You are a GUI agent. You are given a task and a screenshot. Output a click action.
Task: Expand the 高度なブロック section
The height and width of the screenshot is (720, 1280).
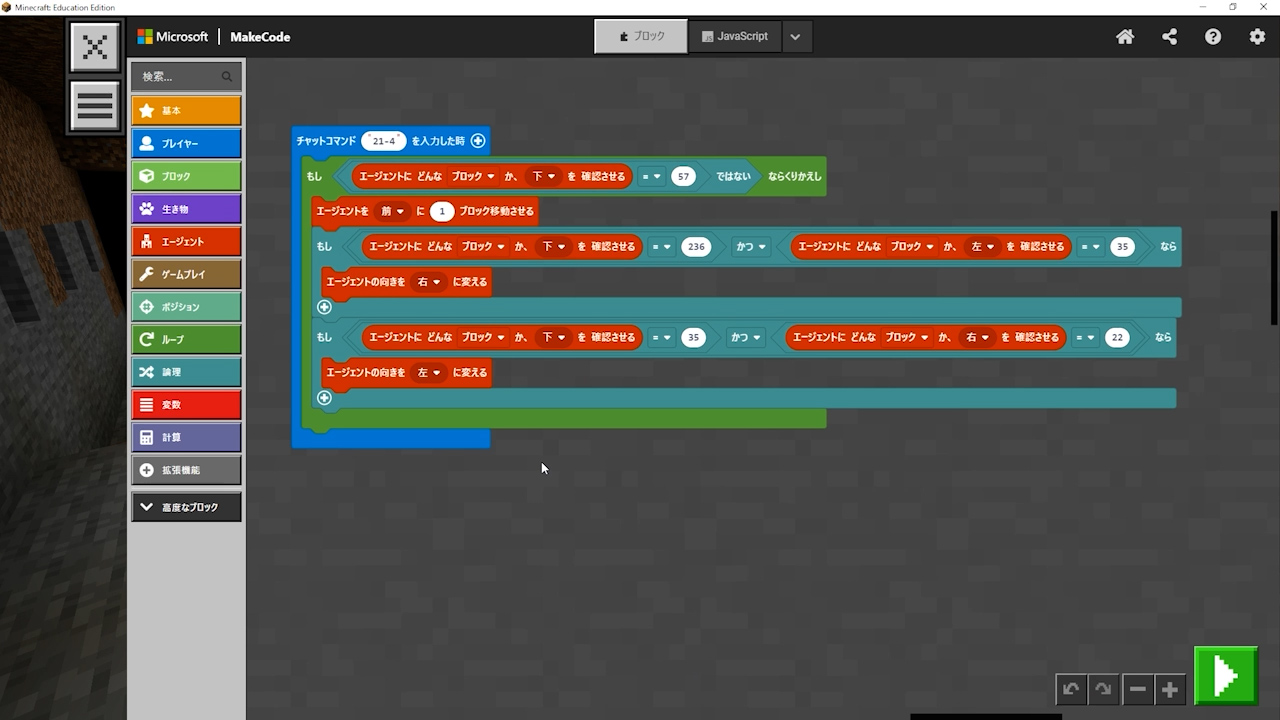[186, 507]
